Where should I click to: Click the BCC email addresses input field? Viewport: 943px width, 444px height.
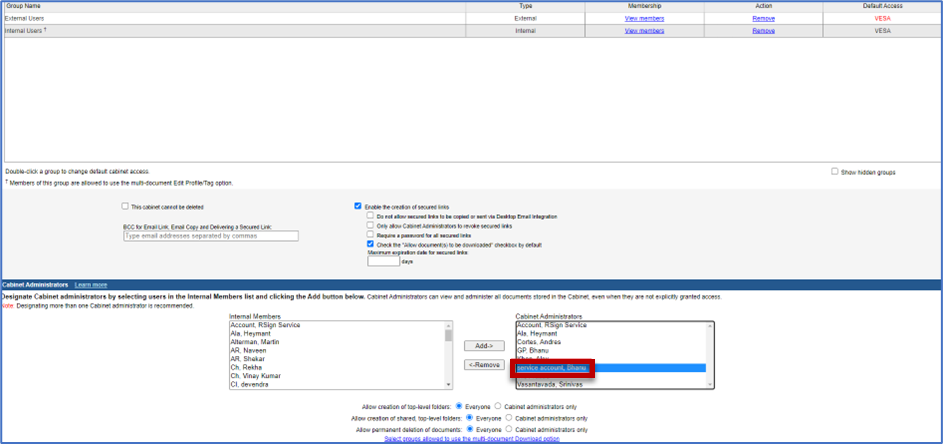(x=210, y=236)
